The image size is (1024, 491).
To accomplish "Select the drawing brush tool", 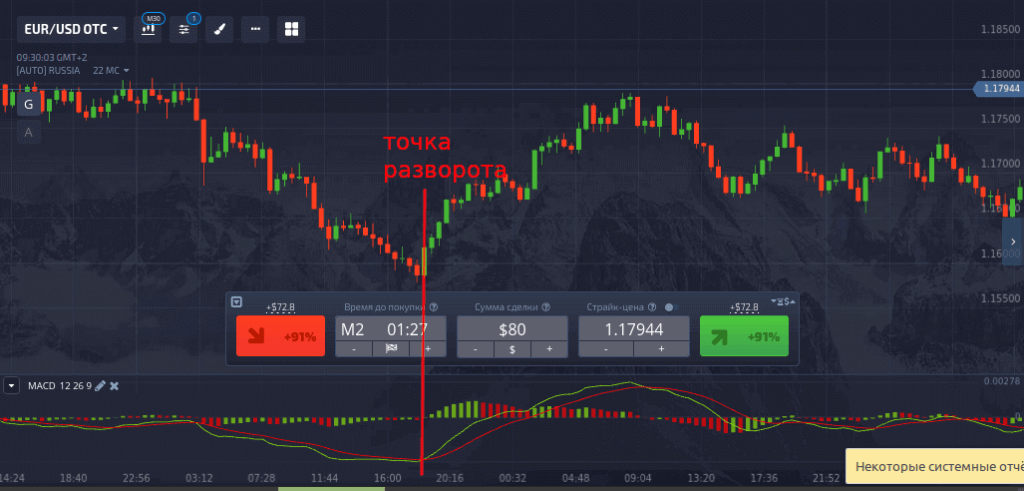I will (219, 29).
